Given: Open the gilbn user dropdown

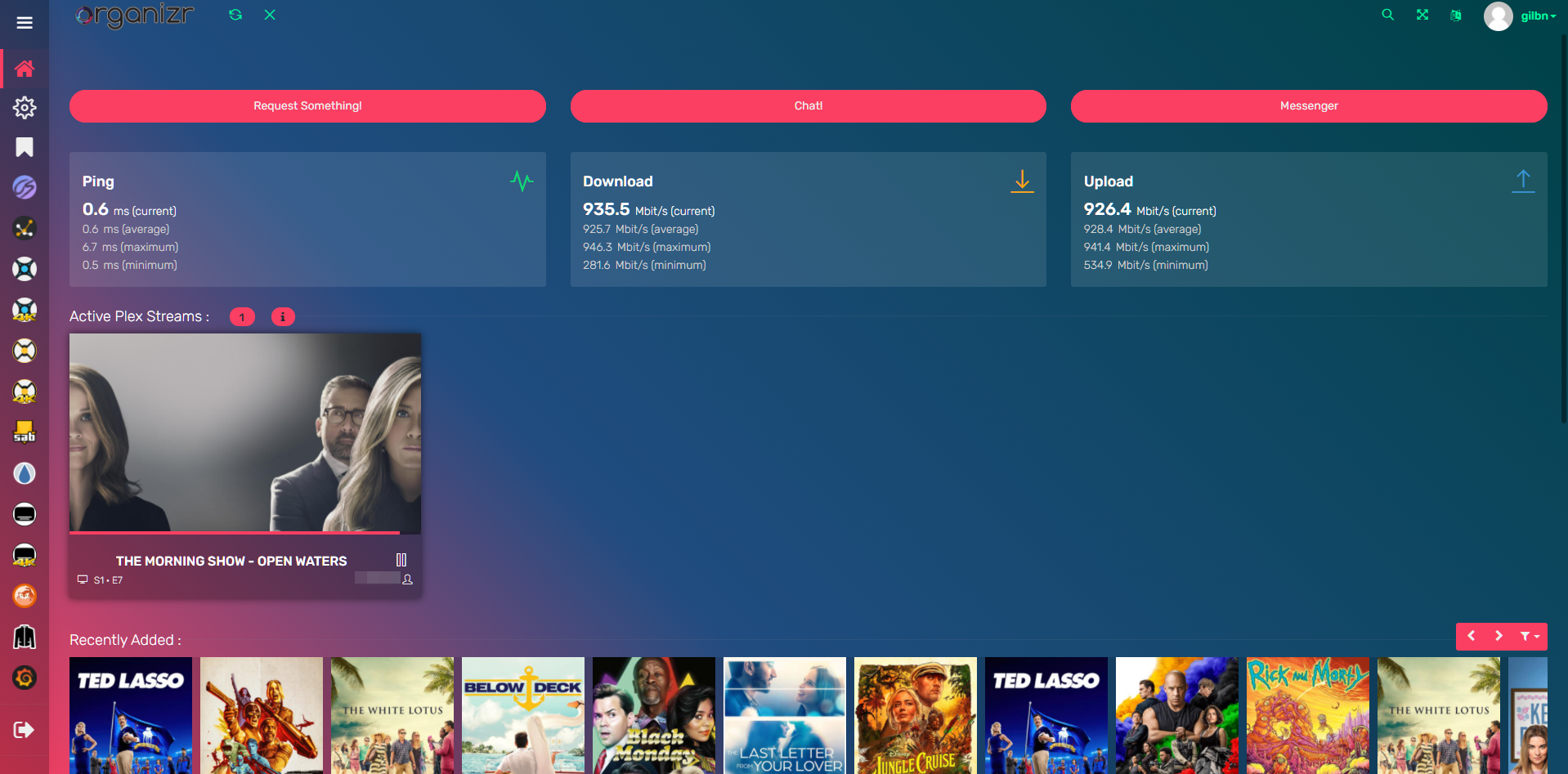Looking at the screenshot, I should click(1538, 16).
